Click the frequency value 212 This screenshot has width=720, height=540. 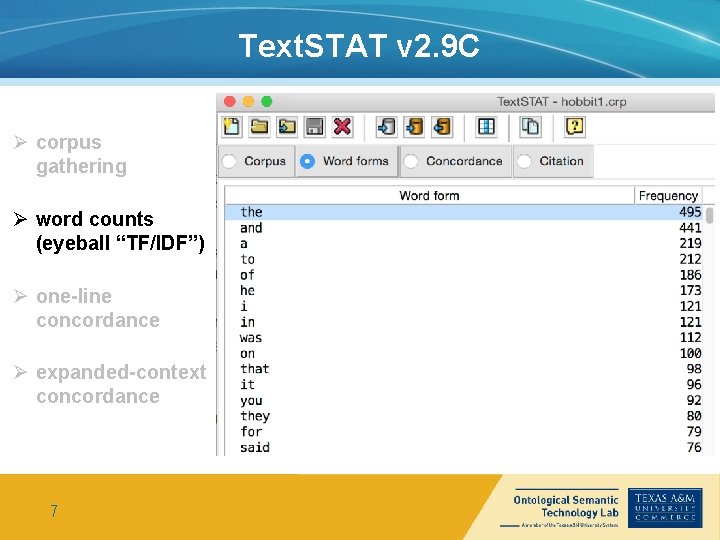pos(690,259)
